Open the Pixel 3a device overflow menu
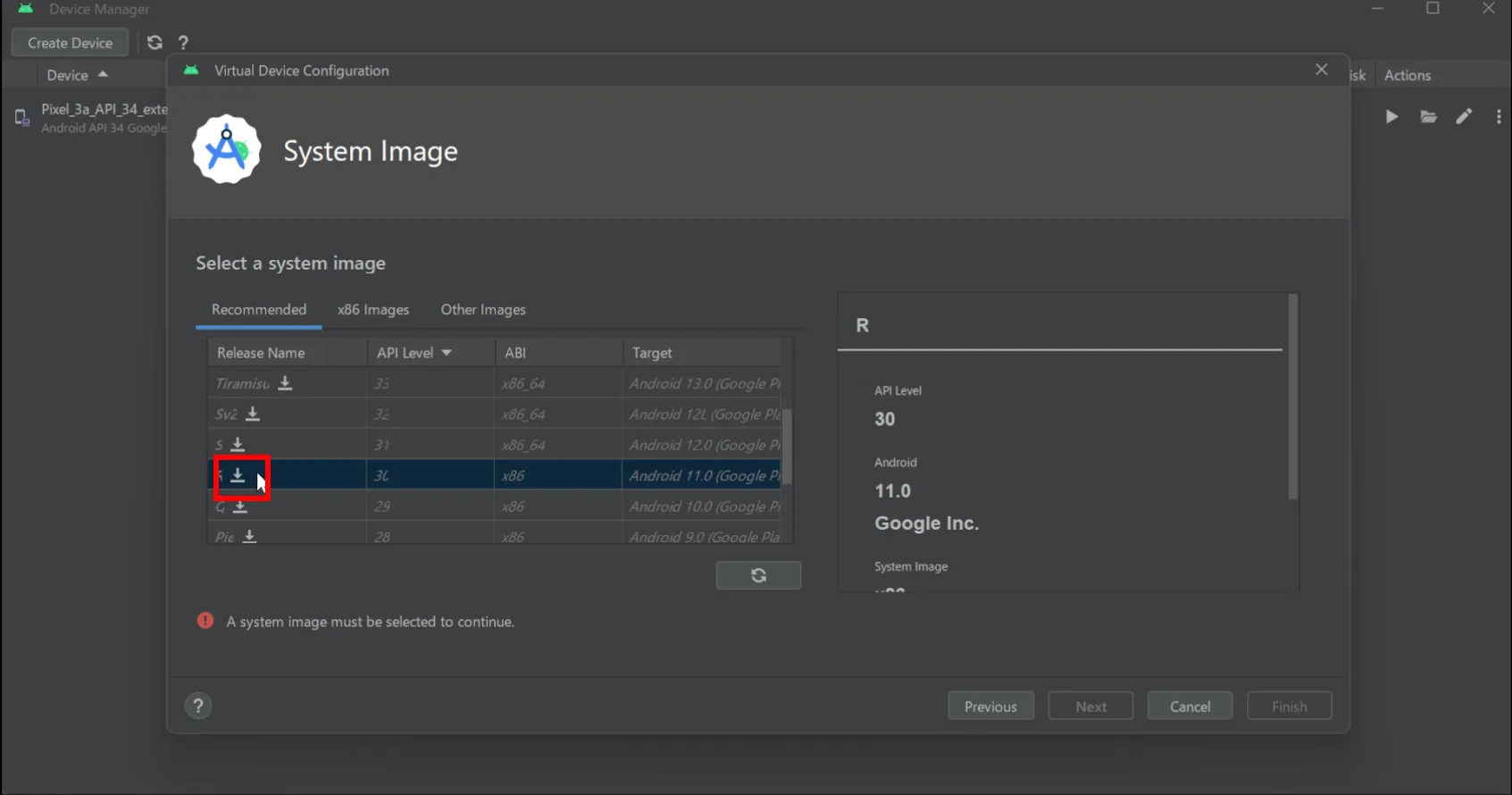 (1499, 116)
